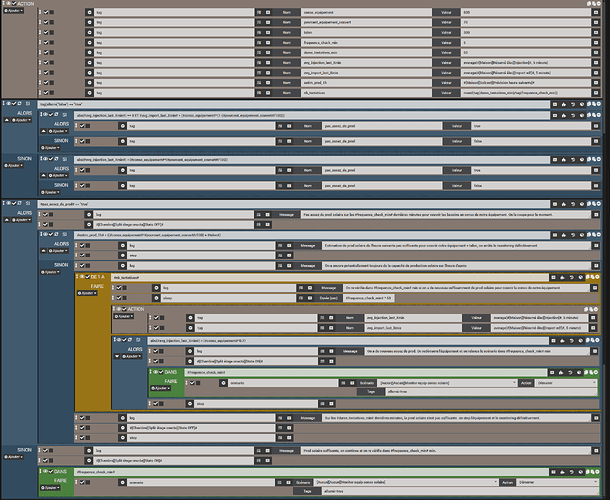Click action-select icon left of sleep command
Viewport: 610px width, 500px height.
[x=156, y=298]
